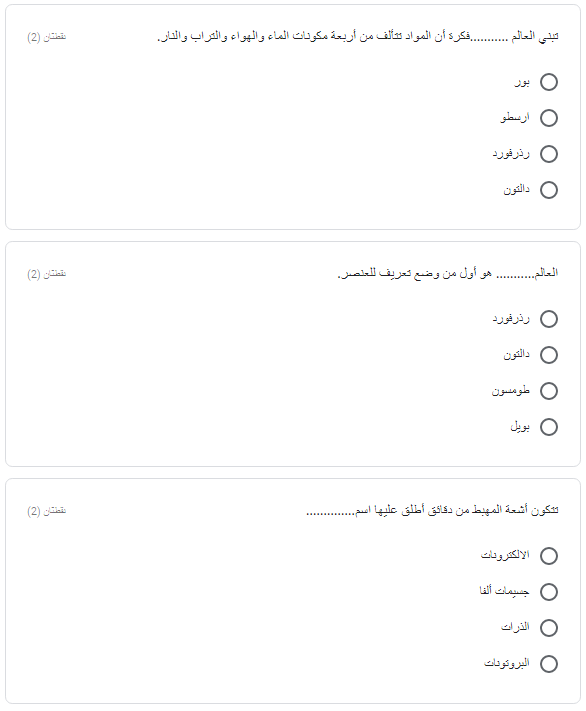The height and width of the screenshot is (711, 586).
Task: Click the first question text about أربعة مكونات
Action: click(x=357, y=36)
